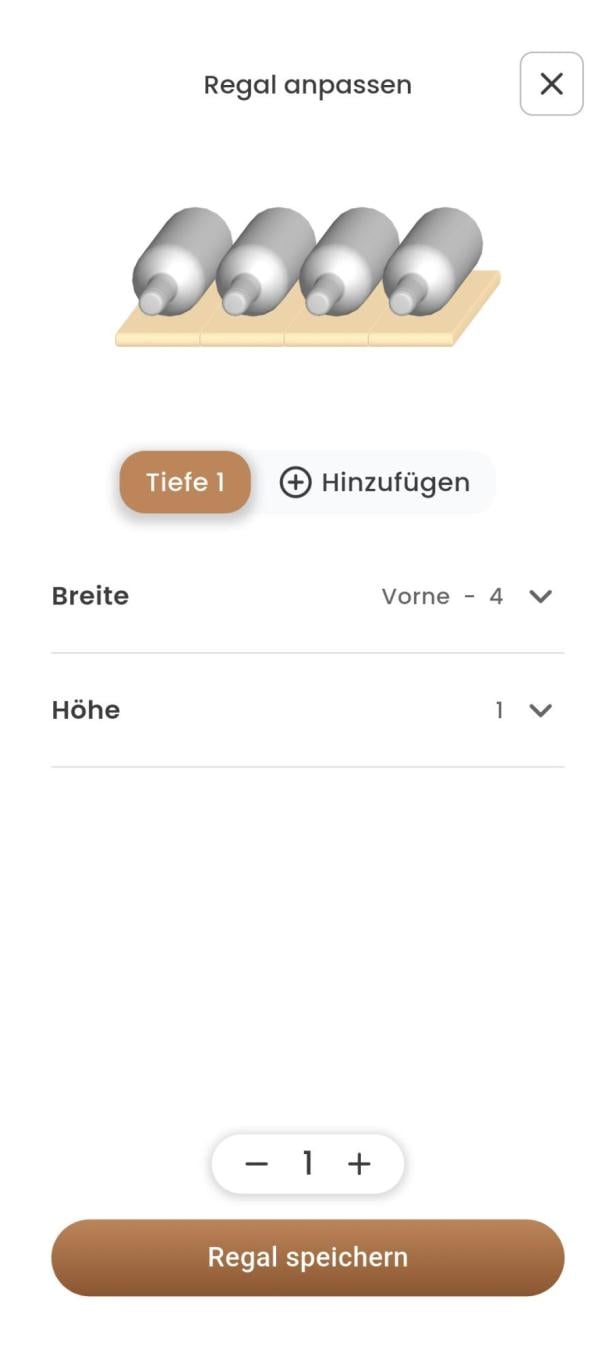The width and height of the screenshot is (616, 1360).
Task: Click the quantity number between minus and plus
Action: click(308, 1164)
